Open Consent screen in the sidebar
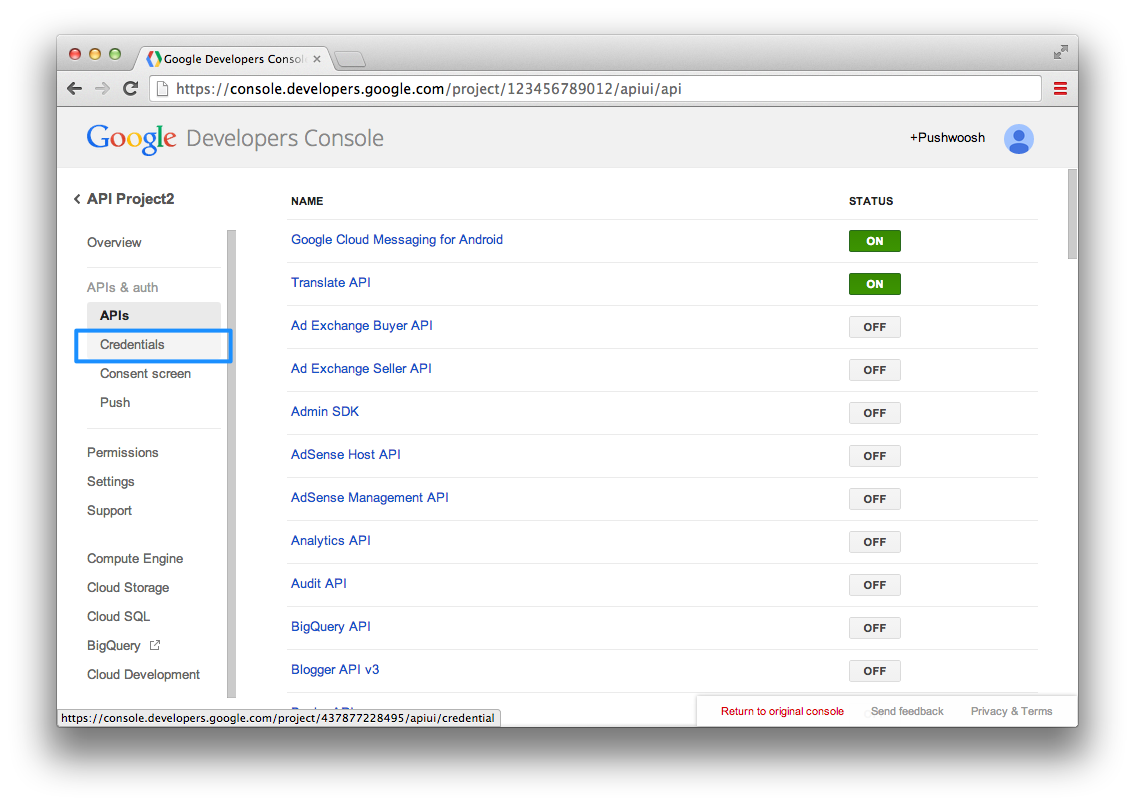 (145, 374)
